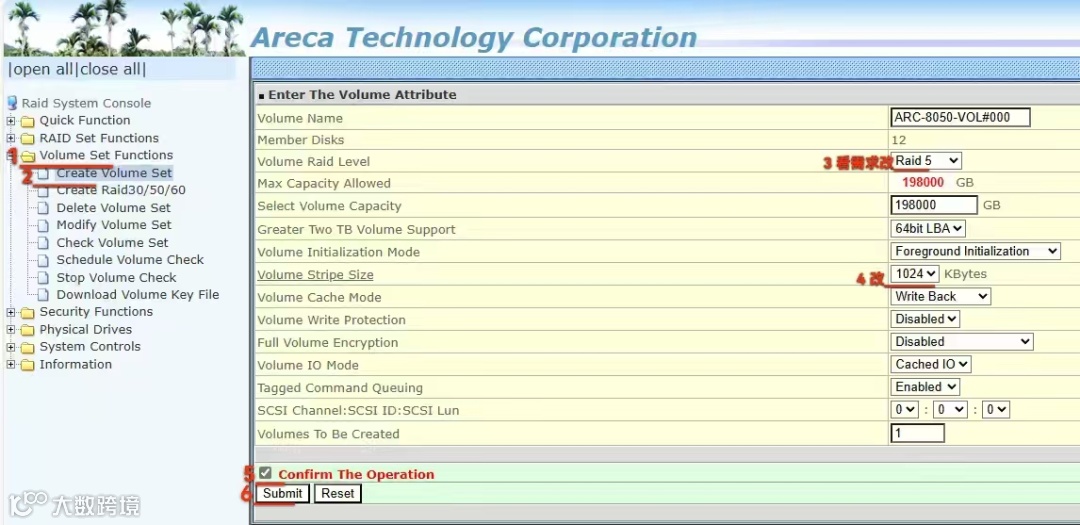Viewport: 1080px width, 525px height.
Task: Click the Volumes To Be Created field
Action: 917,433
